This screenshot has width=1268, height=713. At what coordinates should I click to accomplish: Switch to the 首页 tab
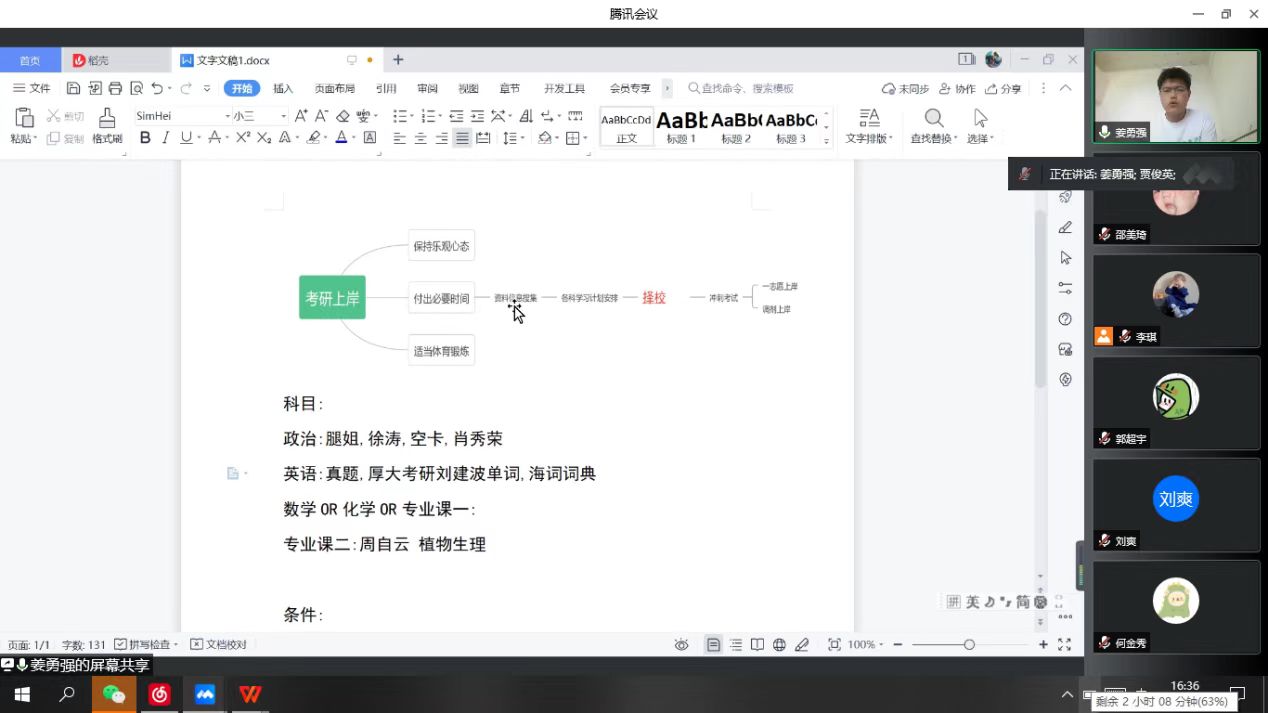coord(30,60)
